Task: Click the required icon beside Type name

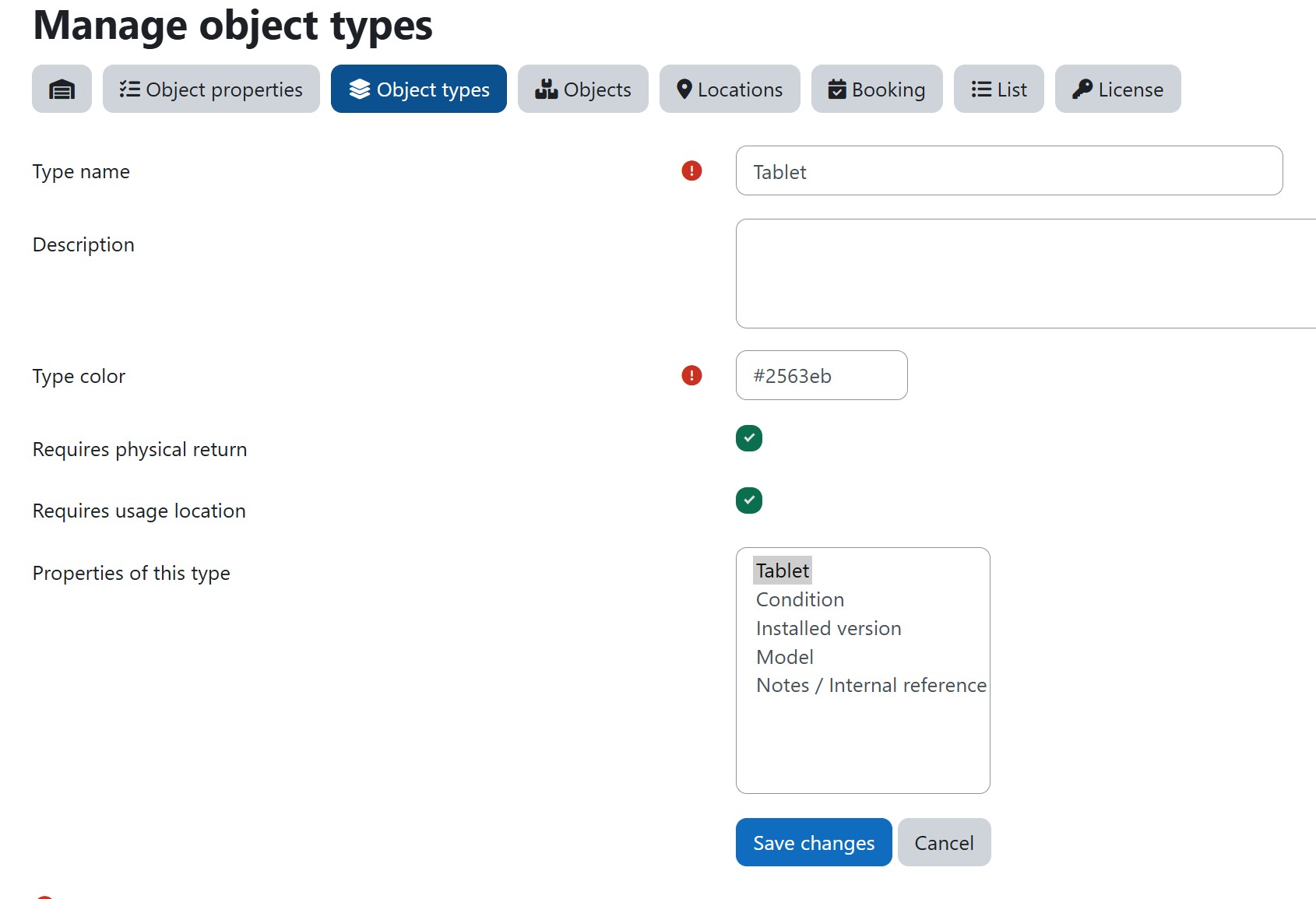Action: pos(691,170)
